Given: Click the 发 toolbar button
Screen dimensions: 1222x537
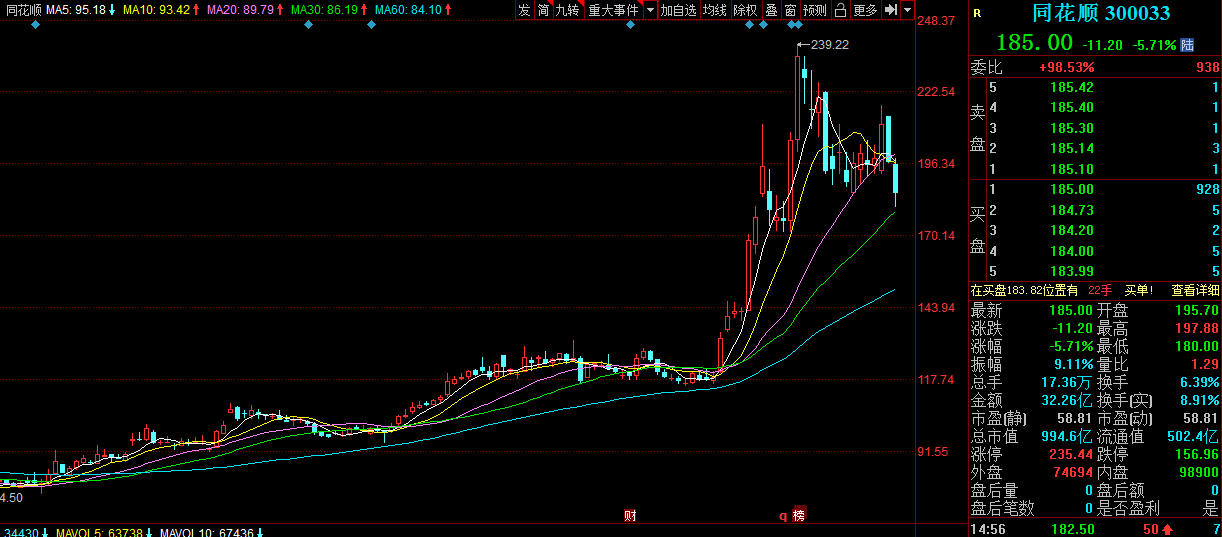Looking at the screenshot, I should (x=524, y=10).
